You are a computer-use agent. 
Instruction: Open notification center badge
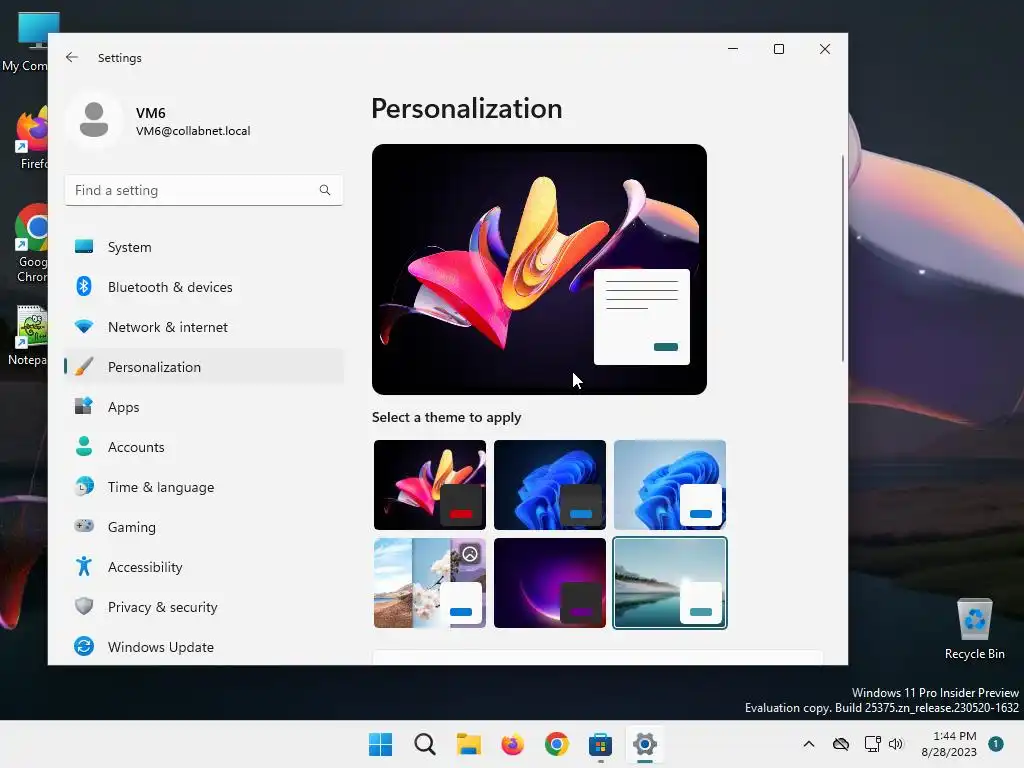tap(996, 744)
